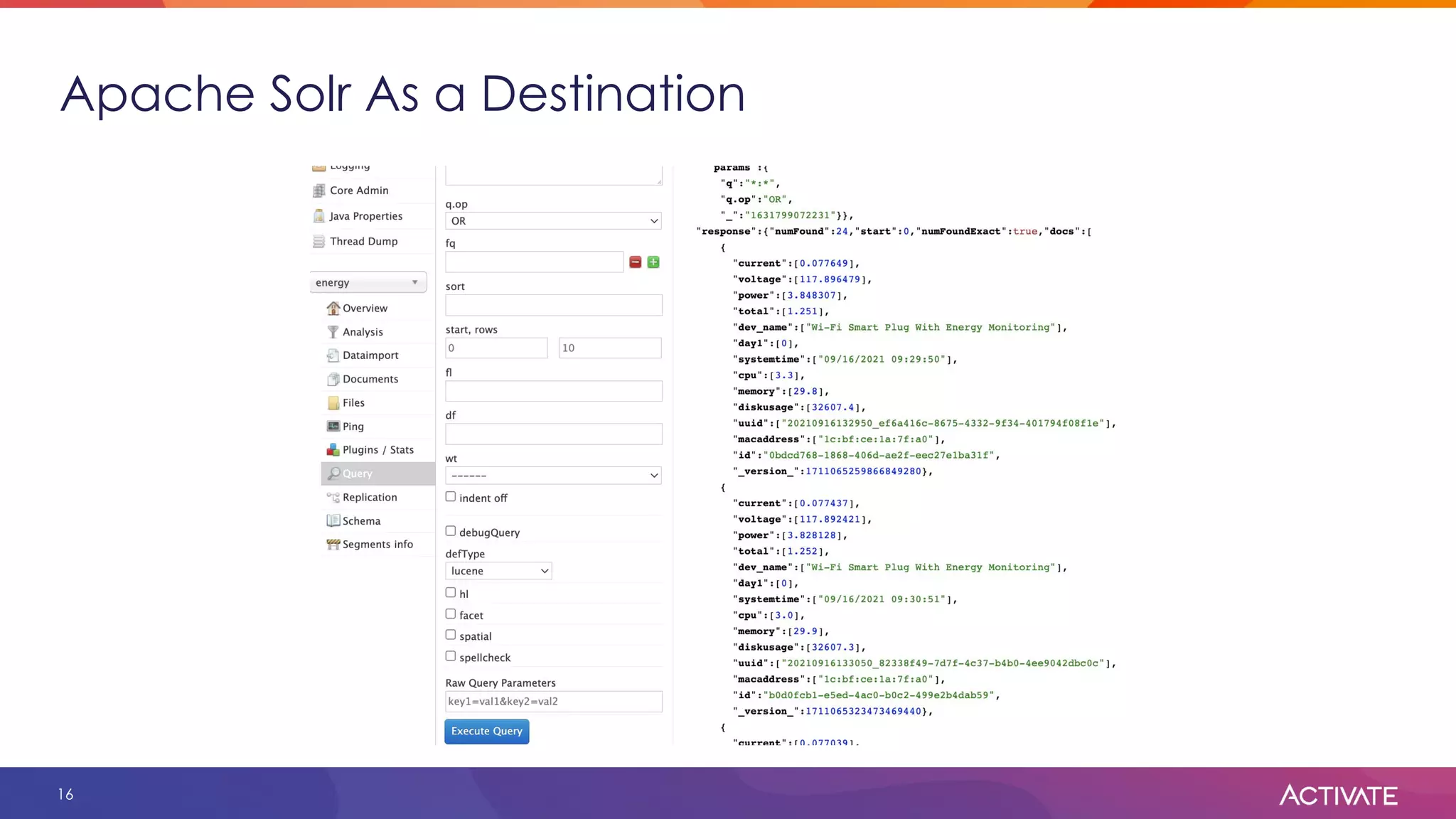Viewport: 1456px width, 819px height.
Task: Open the Ping link
Action: coord(353,427)
